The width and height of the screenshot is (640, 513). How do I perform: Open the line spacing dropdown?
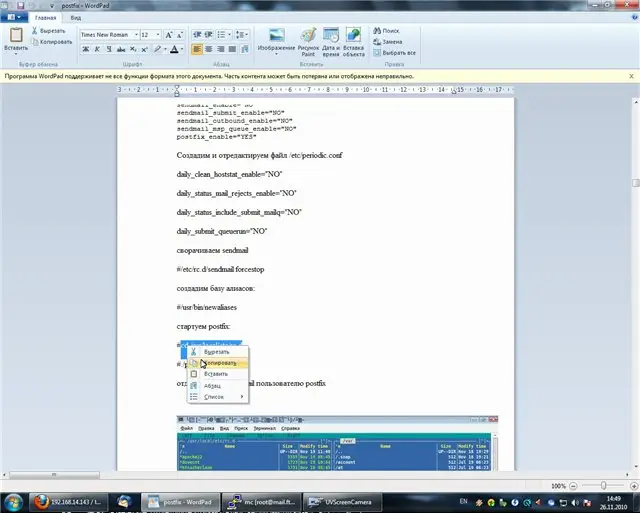242,35
